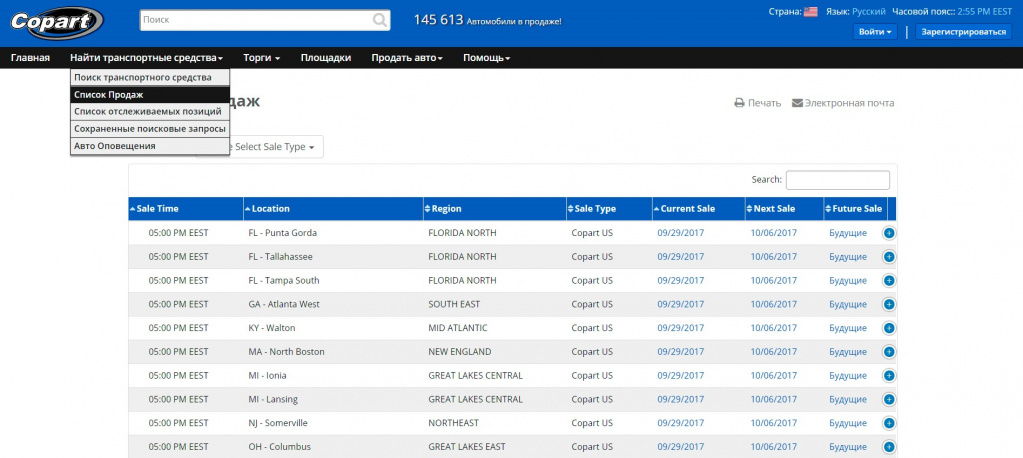Open the Помощь menu
This screenshot has height=458, width=1023.
[487, 58]
